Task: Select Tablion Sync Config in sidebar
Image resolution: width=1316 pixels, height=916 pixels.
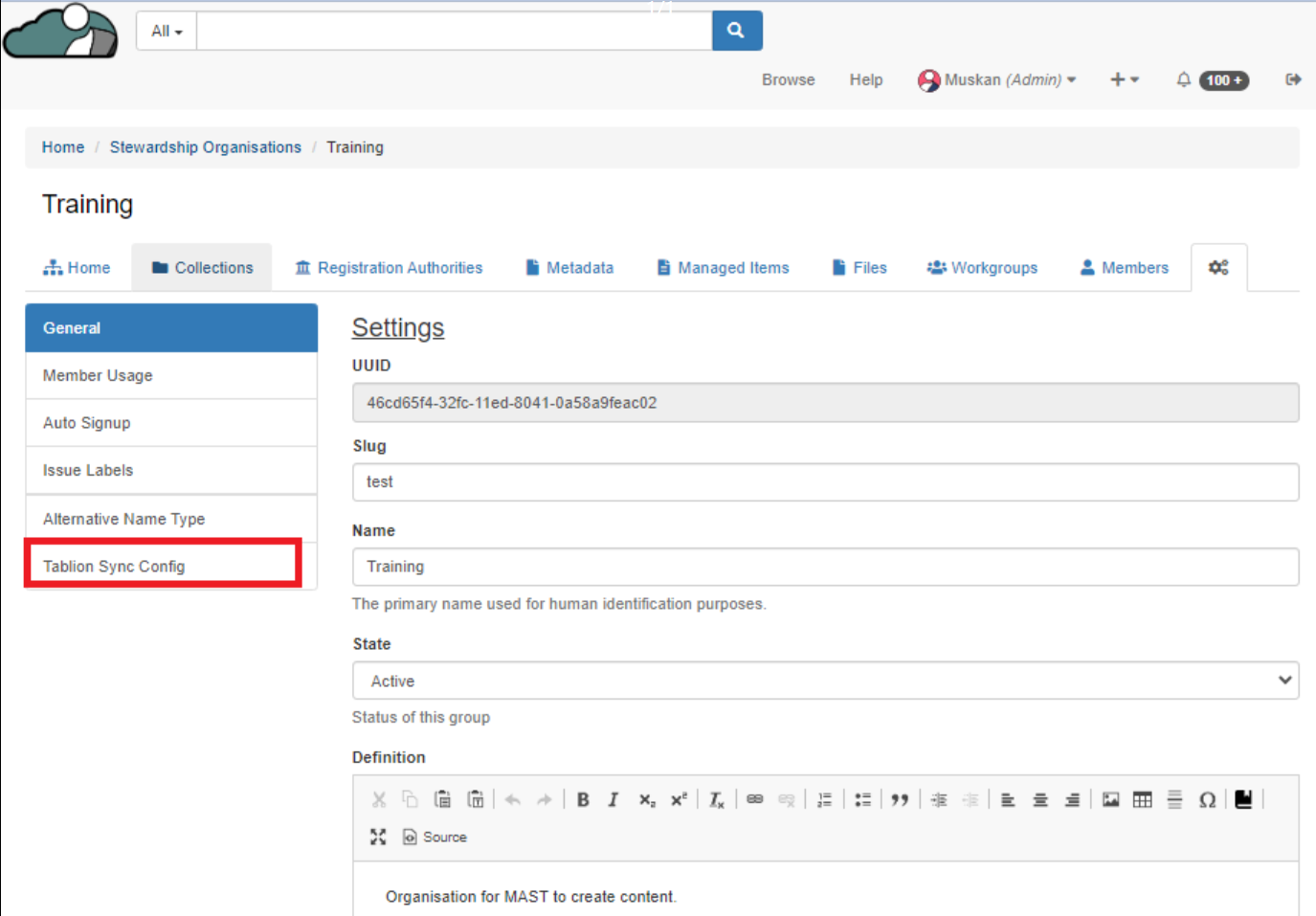Action: [x=114, y=567]
